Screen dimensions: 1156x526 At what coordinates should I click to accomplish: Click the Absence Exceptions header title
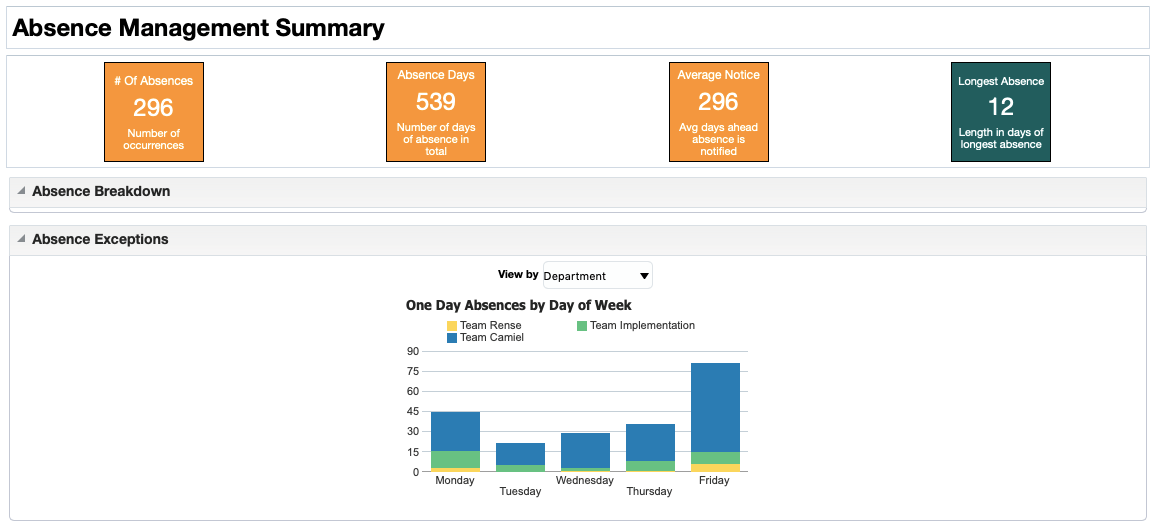coord(100,239)
